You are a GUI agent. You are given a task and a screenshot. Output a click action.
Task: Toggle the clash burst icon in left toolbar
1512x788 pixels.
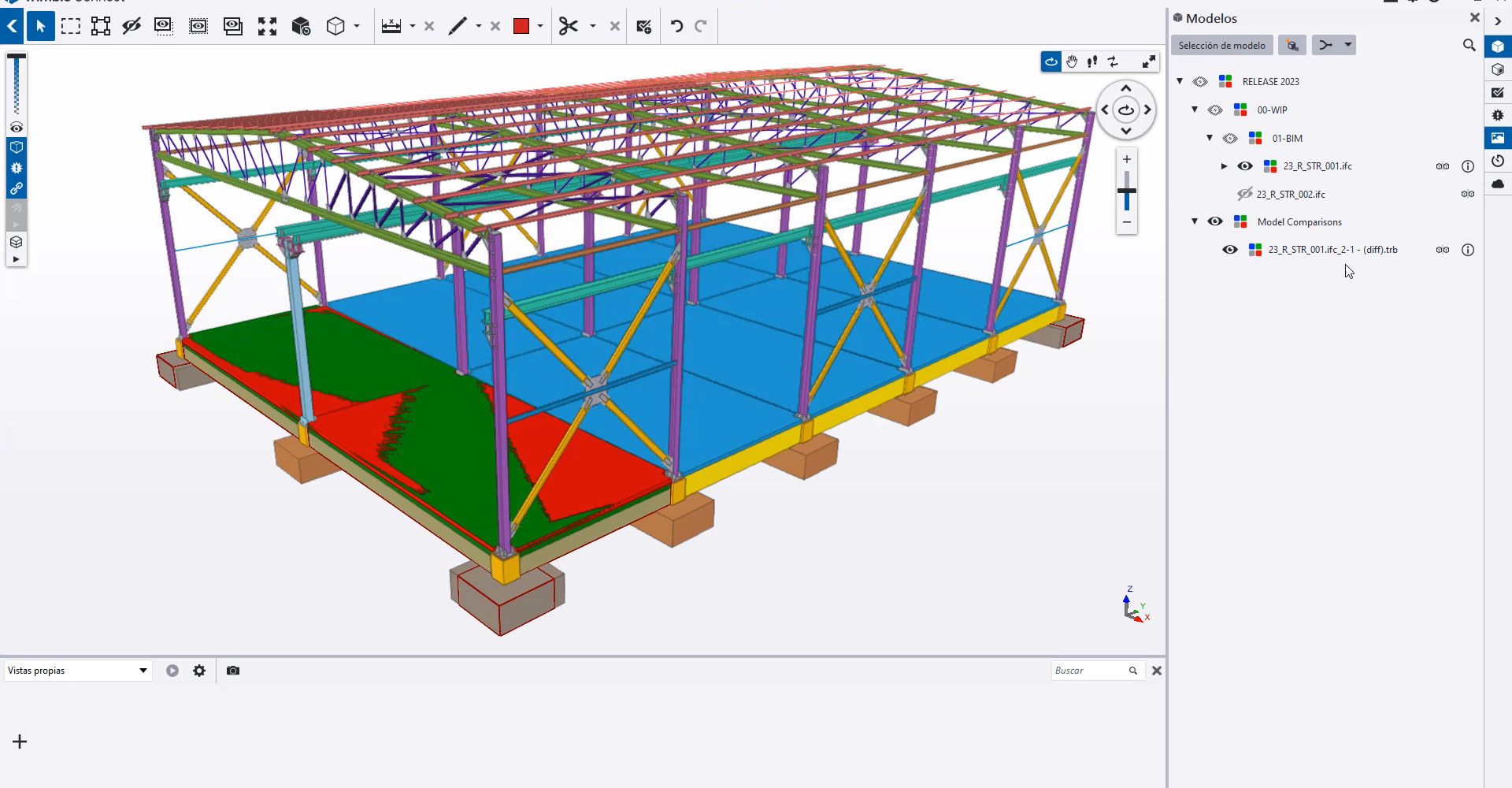[x=17, y=168]
